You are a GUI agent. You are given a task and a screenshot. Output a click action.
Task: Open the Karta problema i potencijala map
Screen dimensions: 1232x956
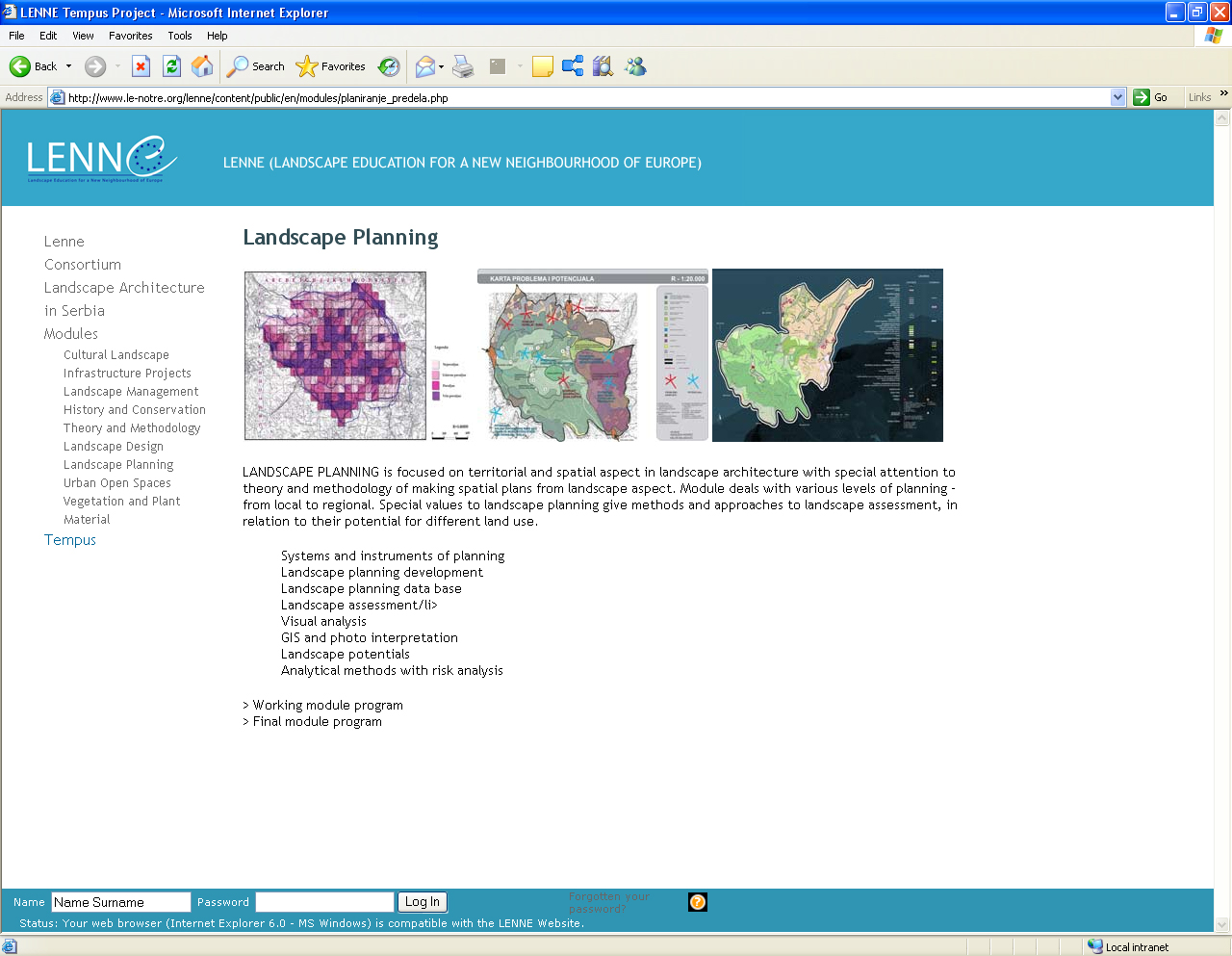[593, 355]
